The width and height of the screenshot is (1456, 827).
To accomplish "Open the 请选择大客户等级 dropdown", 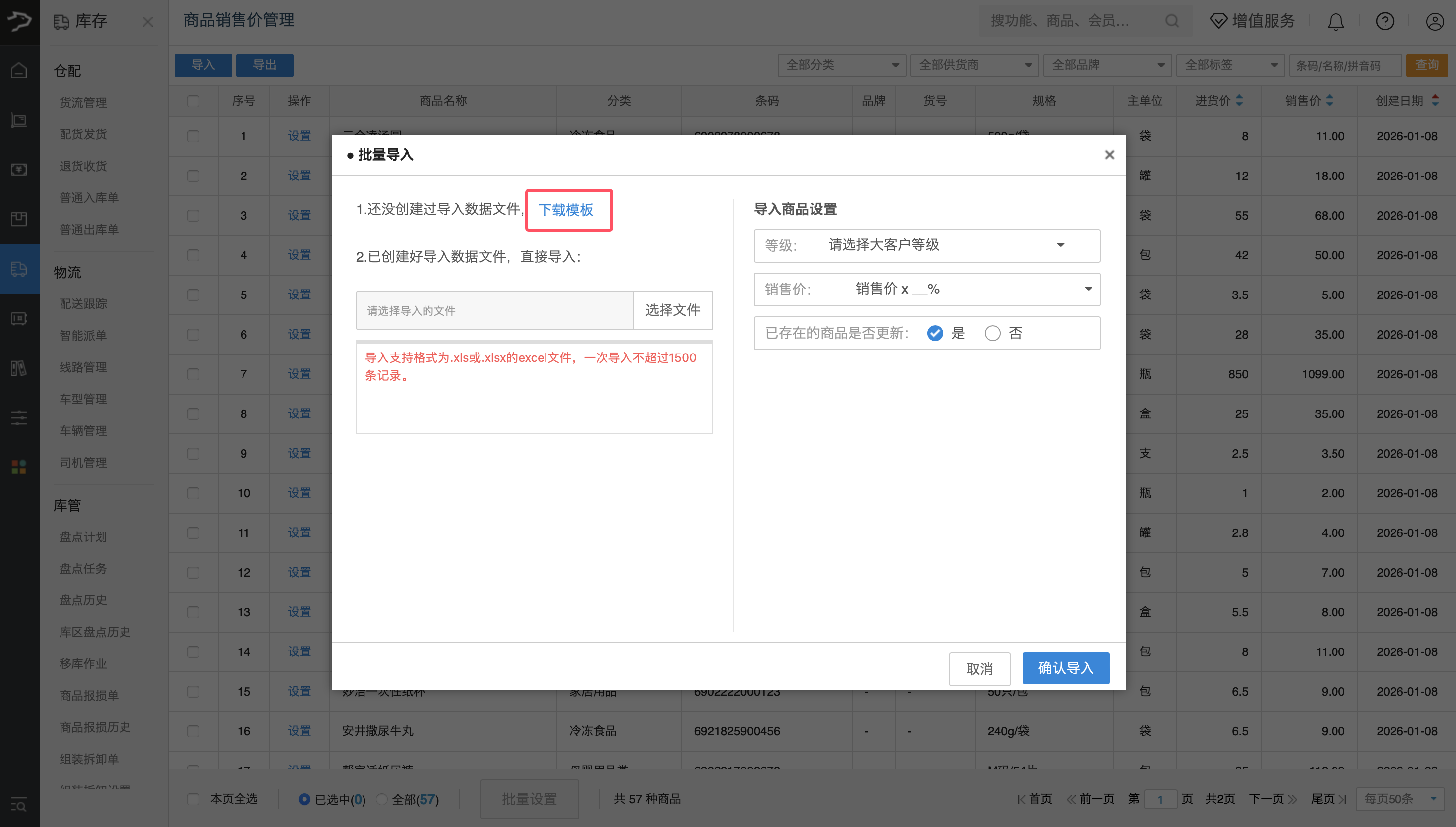I will pos(926,245).
